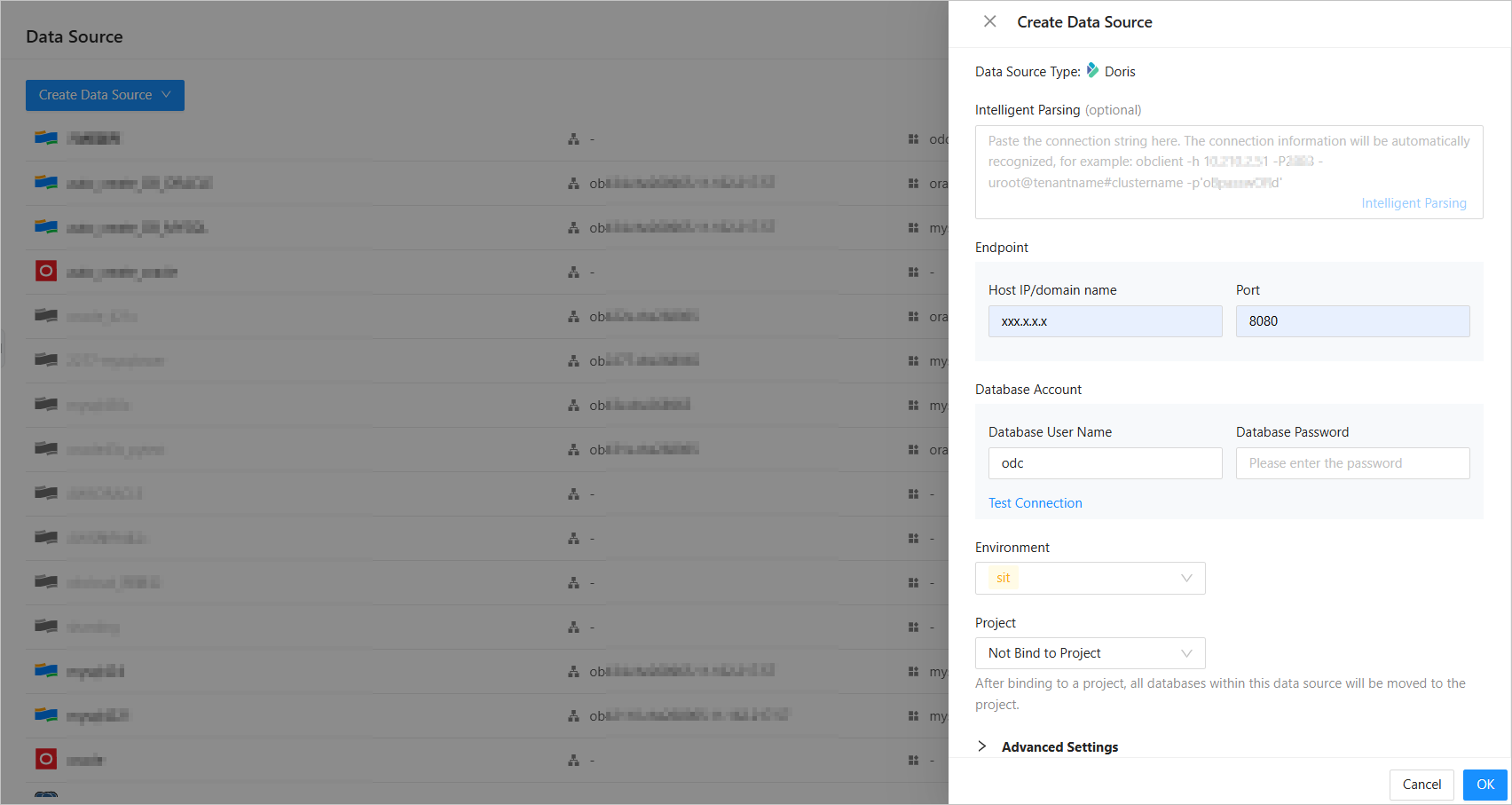The height and width of the screenshot is (805, 1512).
Task: Click OK to create the data source
Action: click(1485, 785)
